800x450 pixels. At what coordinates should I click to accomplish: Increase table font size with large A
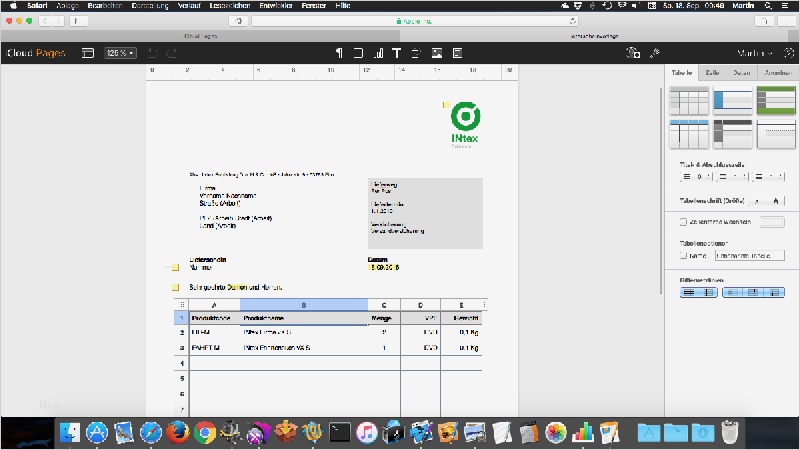[x=776, y=201]
